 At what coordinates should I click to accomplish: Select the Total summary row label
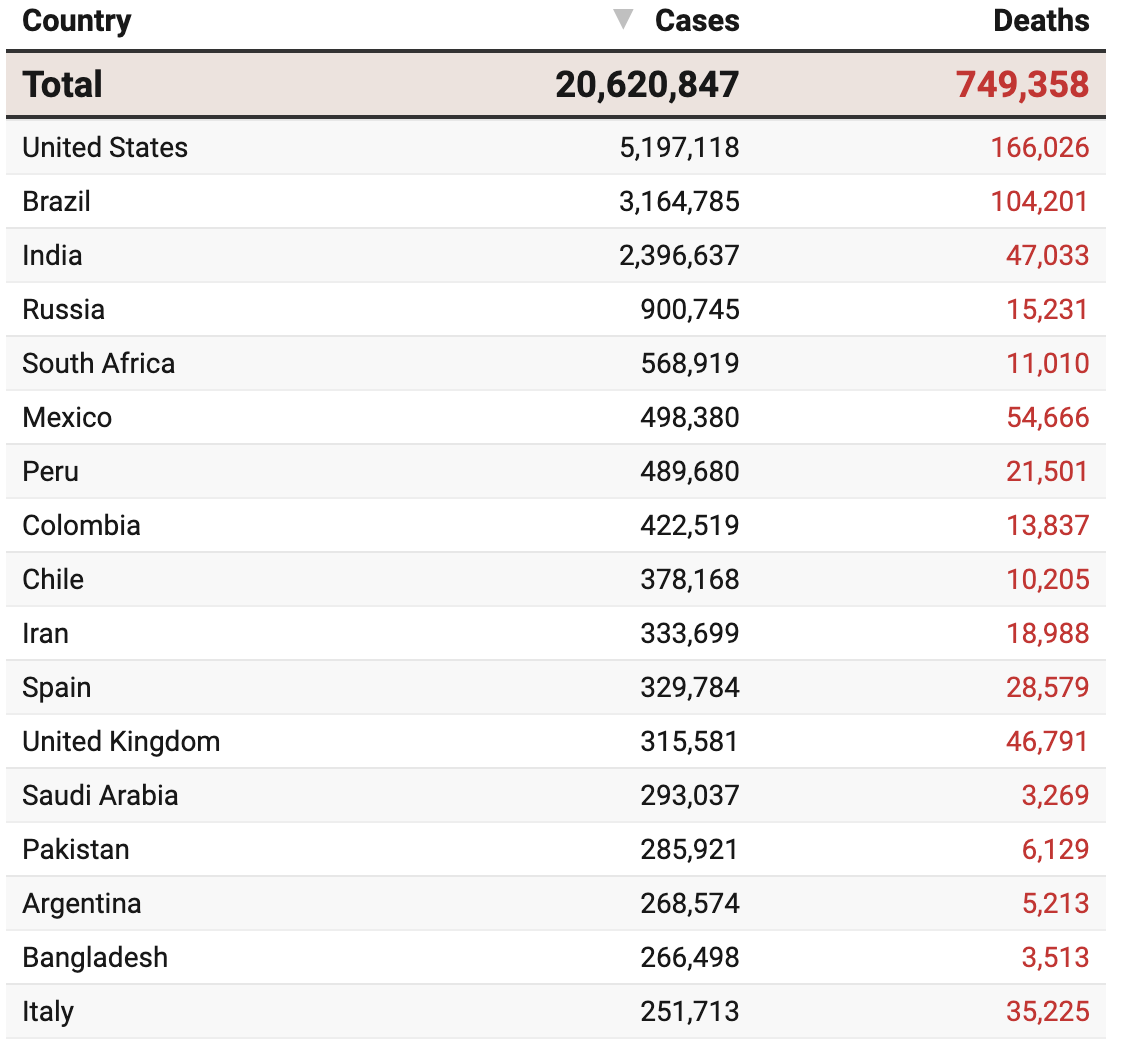(x=63, y=85)
